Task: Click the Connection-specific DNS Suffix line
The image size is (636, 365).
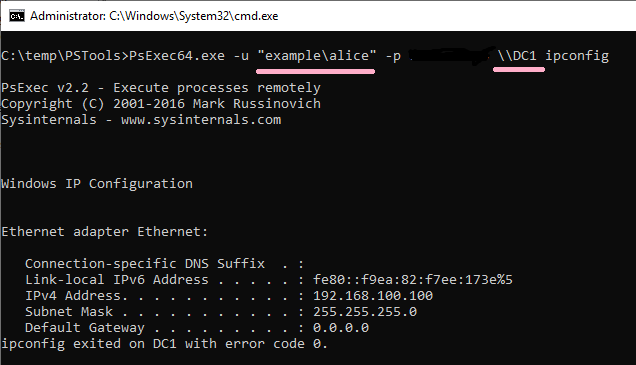Action: (x=164, y=264)
